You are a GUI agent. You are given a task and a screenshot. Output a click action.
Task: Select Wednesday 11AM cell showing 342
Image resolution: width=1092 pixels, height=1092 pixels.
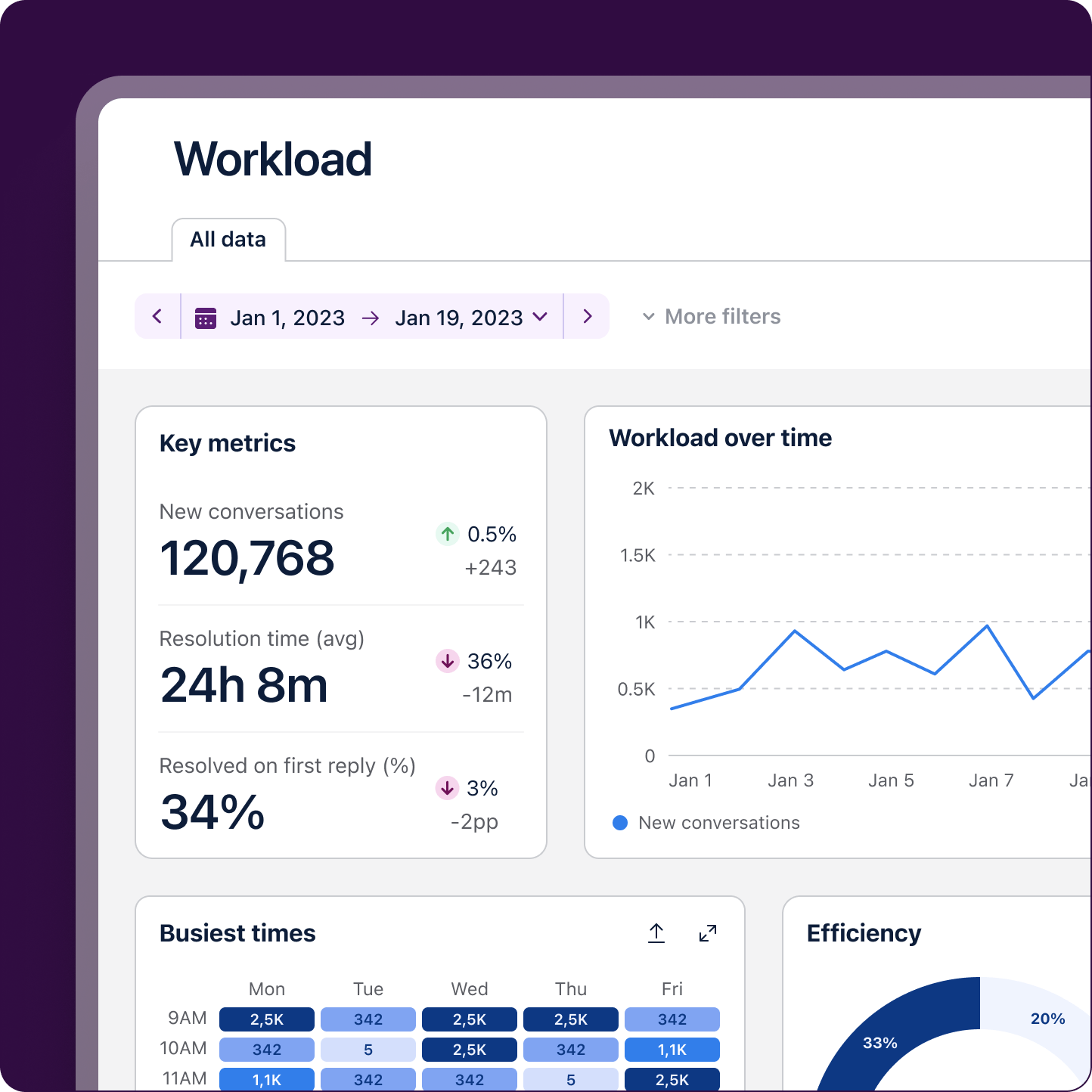click(x=470, y=1079)
